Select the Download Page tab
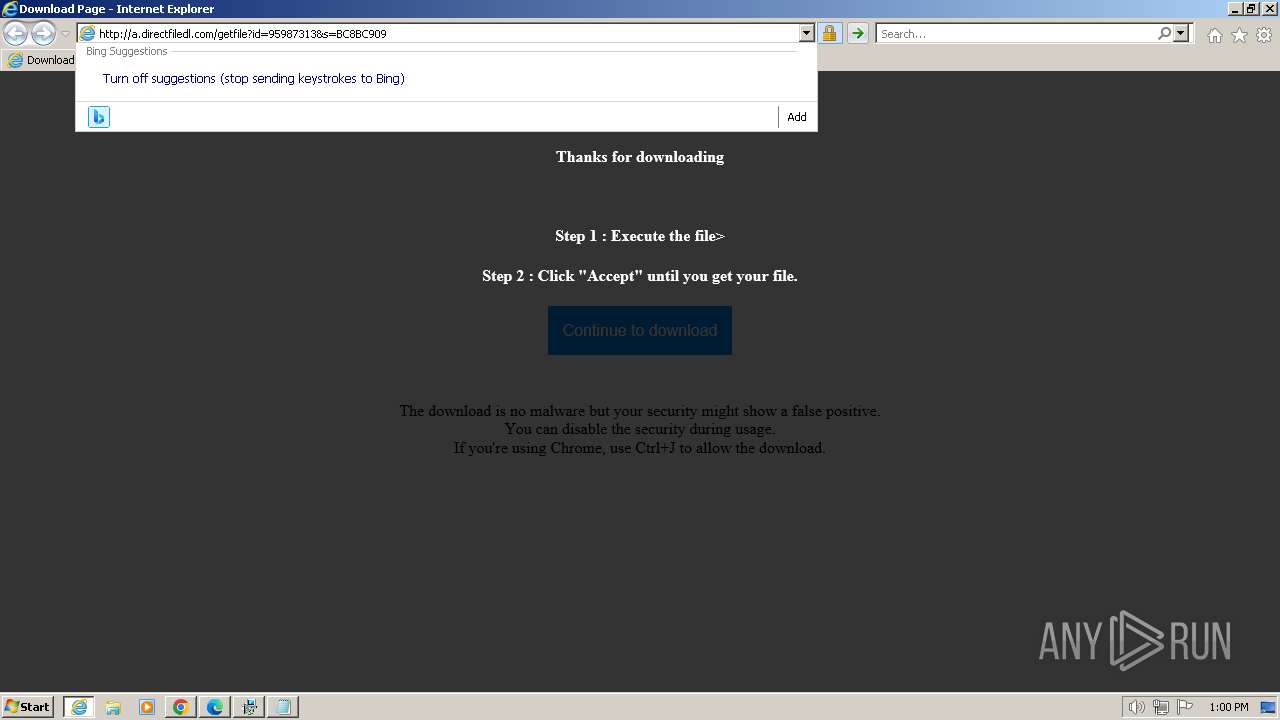Image resolution: width=1280 pixels, height=720 pixels. (40, 60)
